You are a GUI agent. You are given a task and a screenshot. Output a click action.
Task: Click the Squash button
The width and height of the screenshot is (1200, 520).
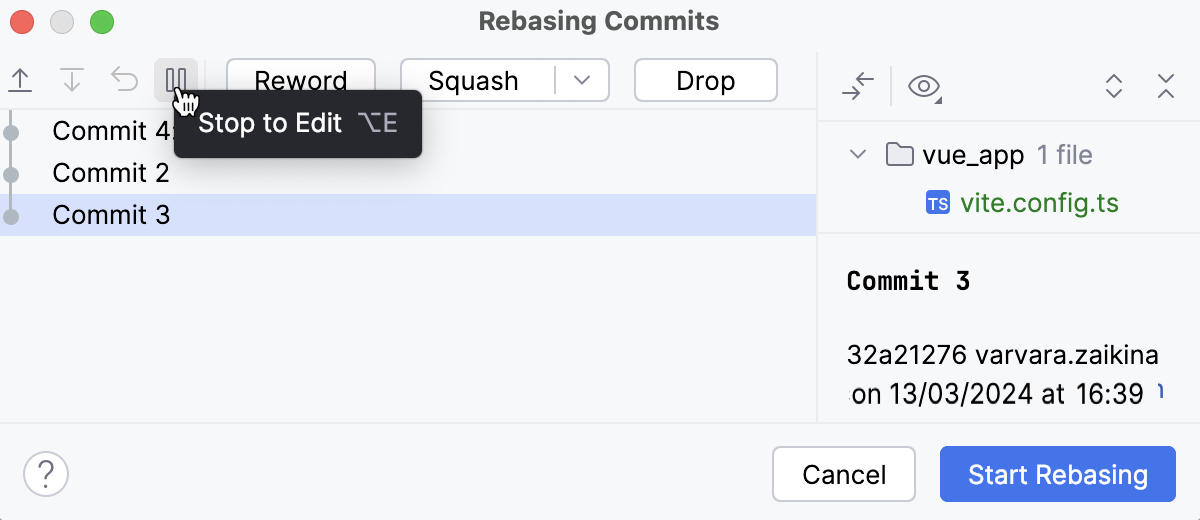474,80
